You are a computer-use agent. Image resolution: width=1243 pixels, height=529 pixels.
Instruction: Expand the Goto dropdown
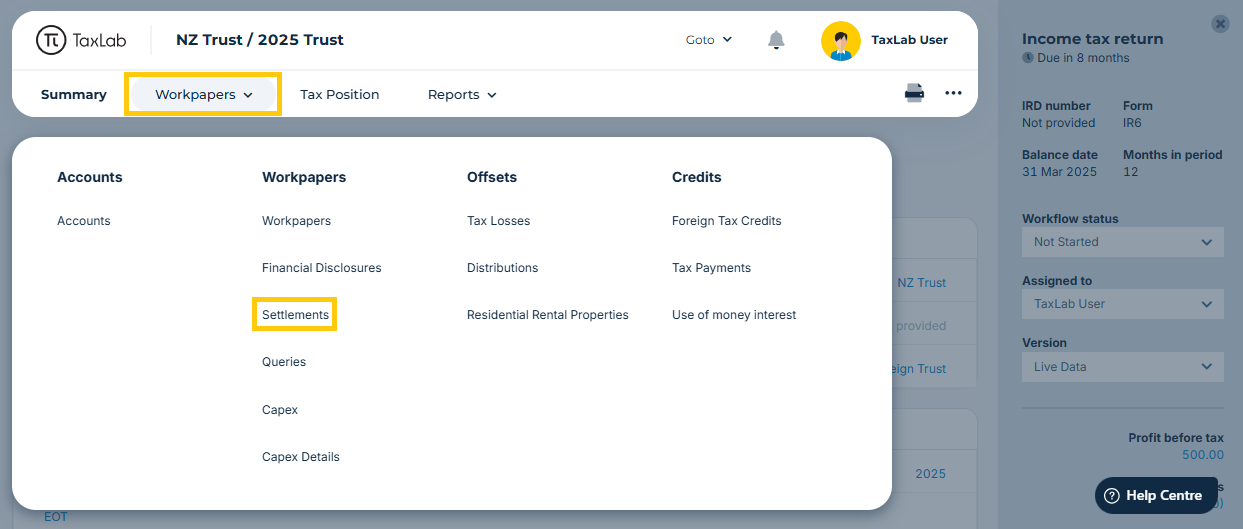tap(709, 40)
